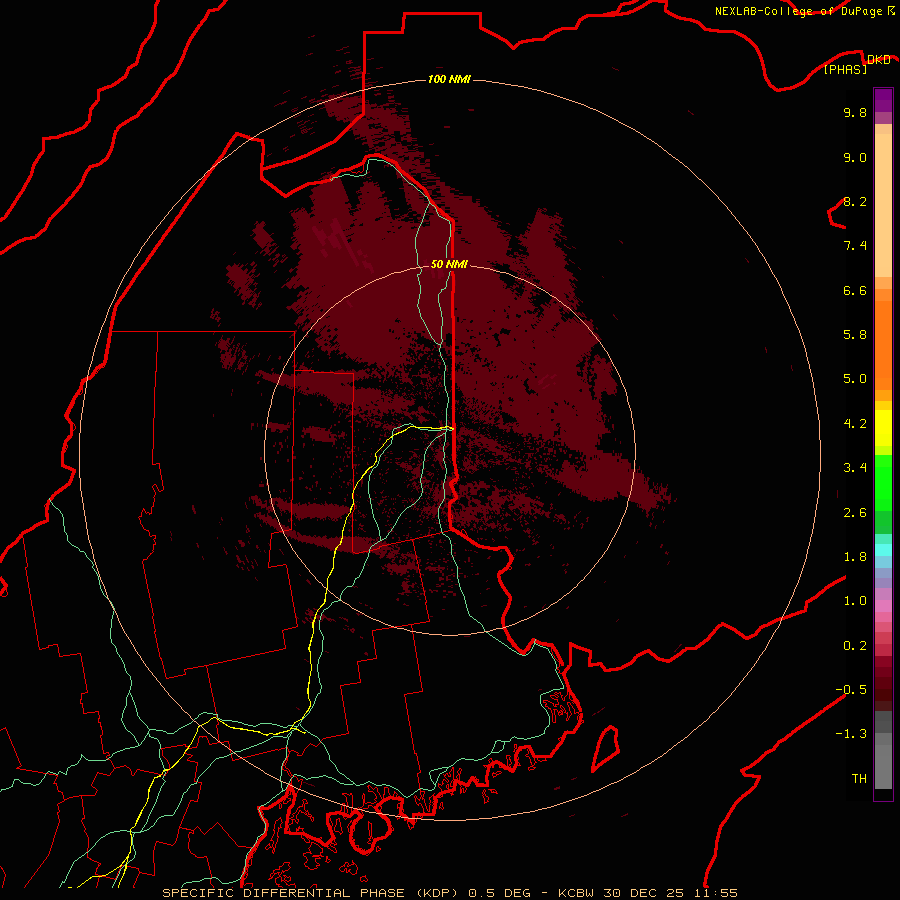The image size is (900, 900).
Task: Click the NEXLAB-College of DuPage attribution text
Action: pos(798,11)
